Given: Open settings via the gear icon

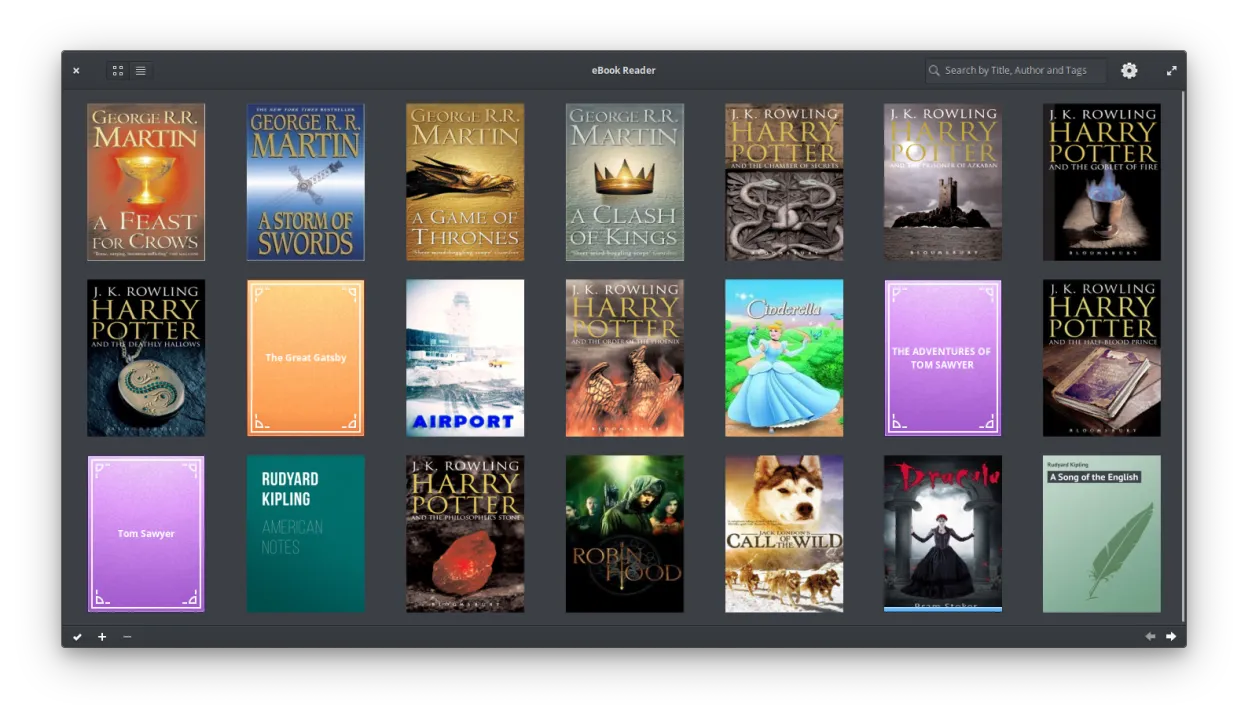Looking at the screenshot, I should [x=1129, y=70].
